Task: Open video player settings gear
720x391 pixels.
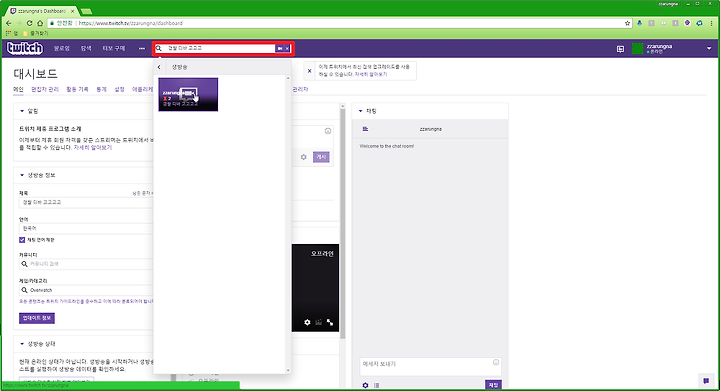Action: pyautogui.click(x=307, y=323)
